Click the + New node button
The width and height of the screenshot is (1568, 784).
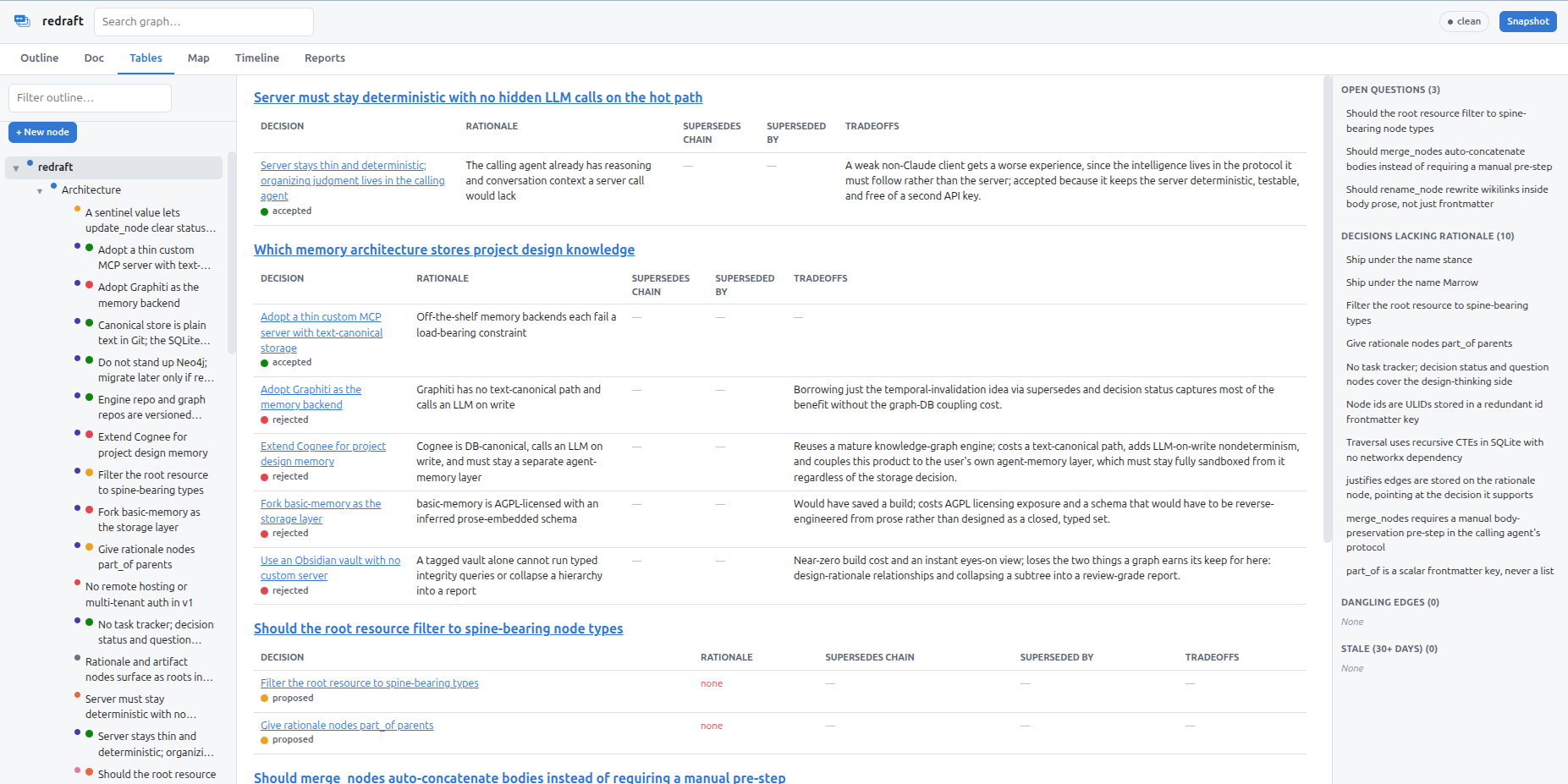[x=42, y=132]
